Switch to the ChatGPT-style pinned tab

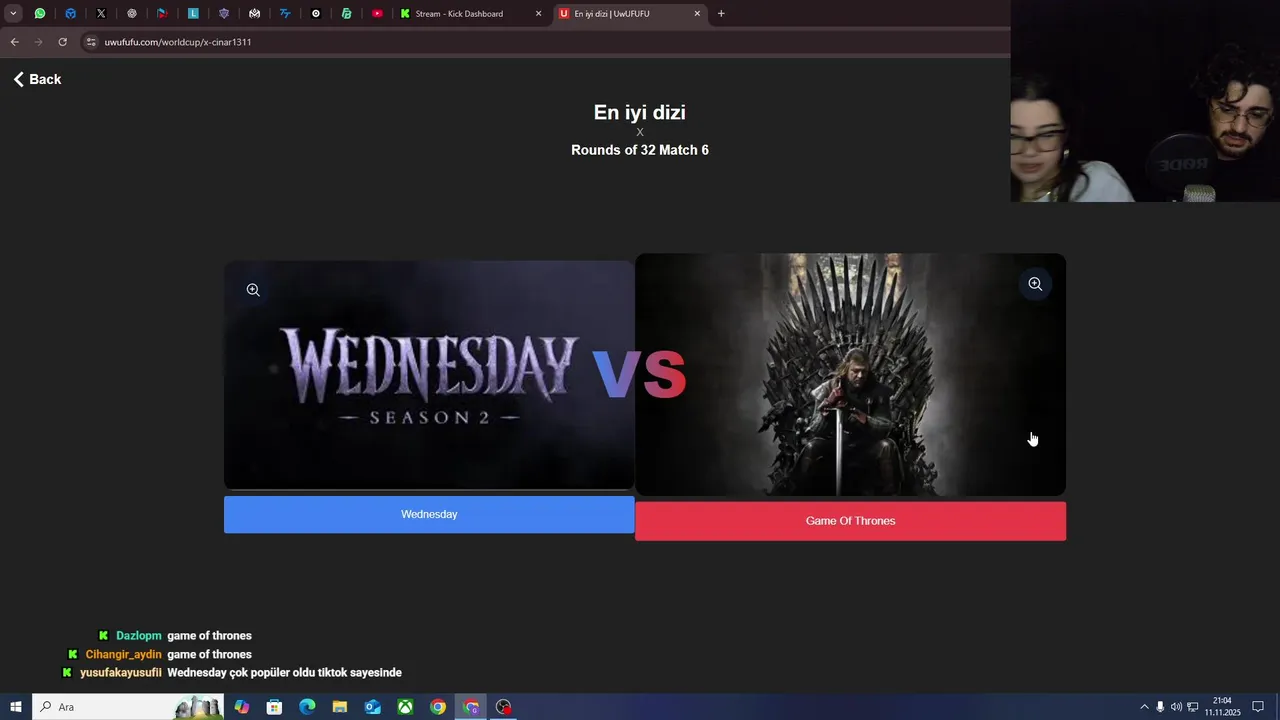click(132, 14)
